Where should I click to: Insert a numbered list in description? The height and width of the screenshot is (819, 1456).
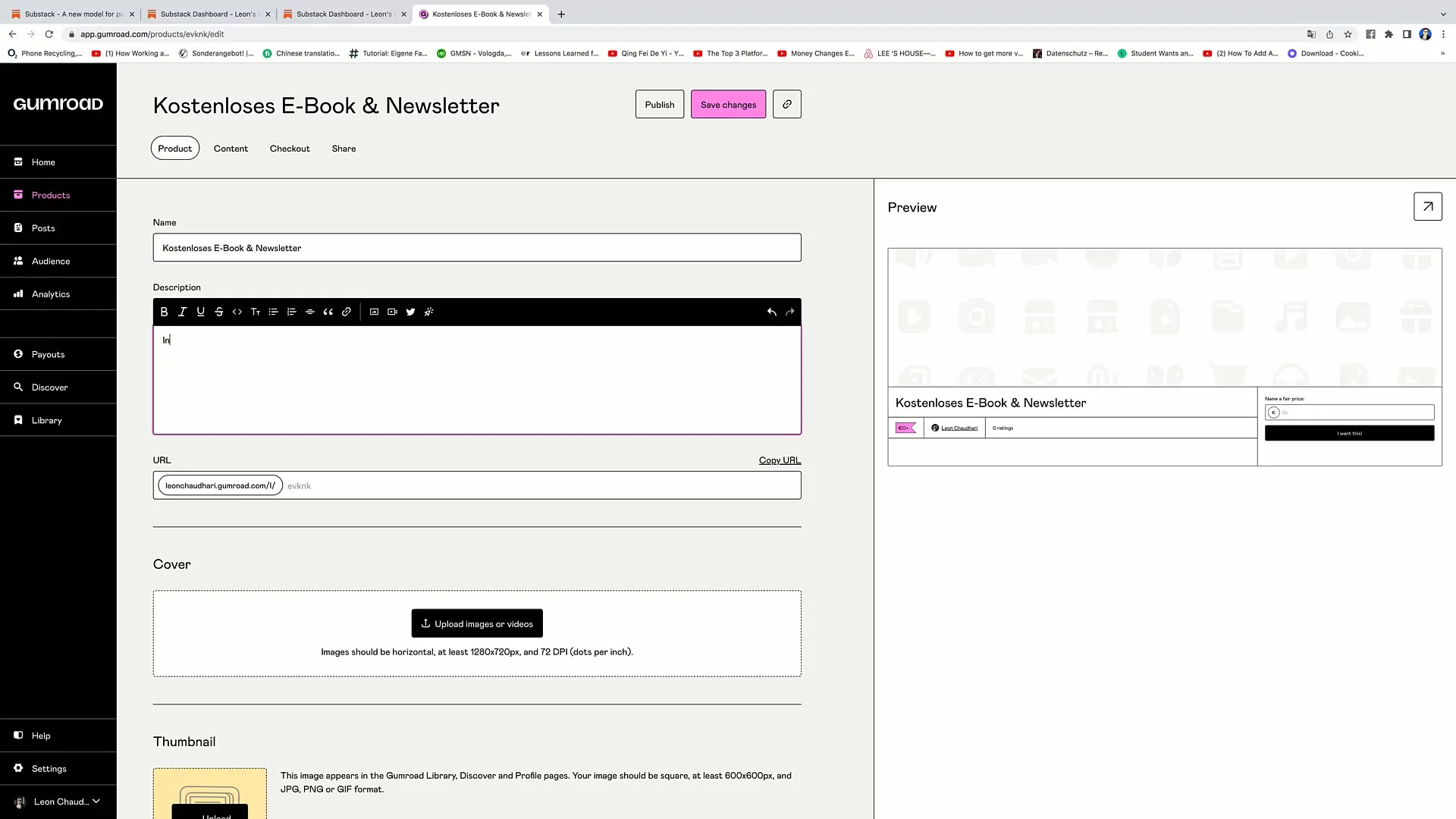pos(291,312)
